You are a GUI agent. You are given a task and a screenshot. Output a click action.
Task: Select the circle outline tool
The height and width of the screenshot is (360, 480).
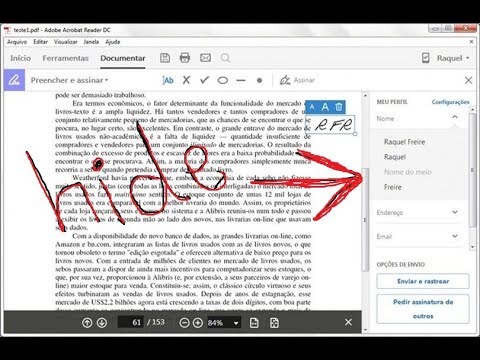pyautogui.click(x=223, y=80)
